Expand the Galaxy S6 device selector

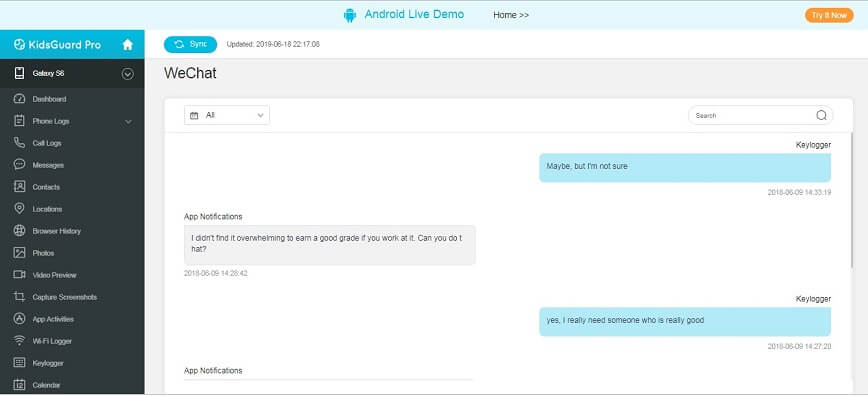(x=128, y=74)
